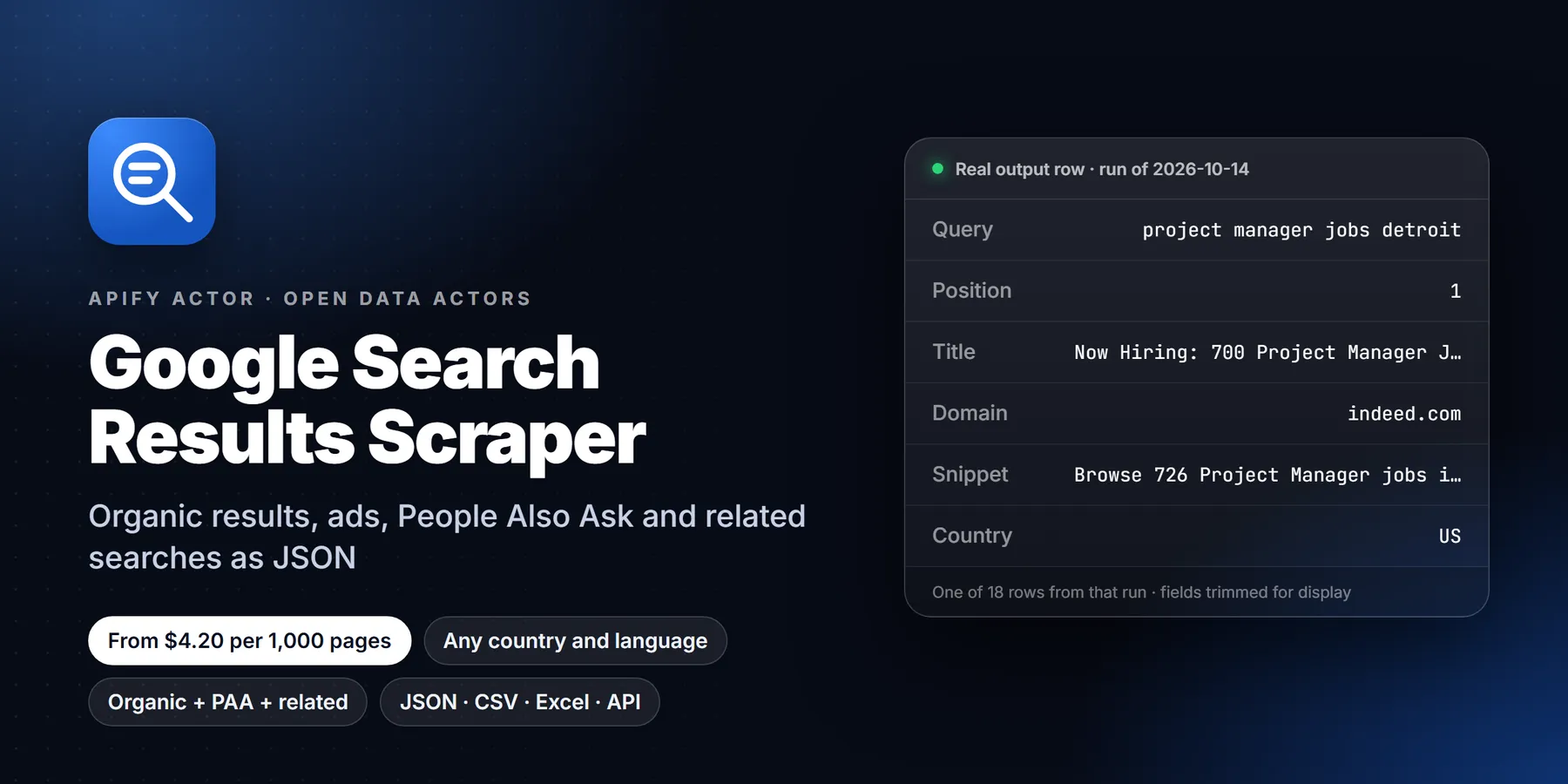Click the "Country" field label

coord(972,536)
